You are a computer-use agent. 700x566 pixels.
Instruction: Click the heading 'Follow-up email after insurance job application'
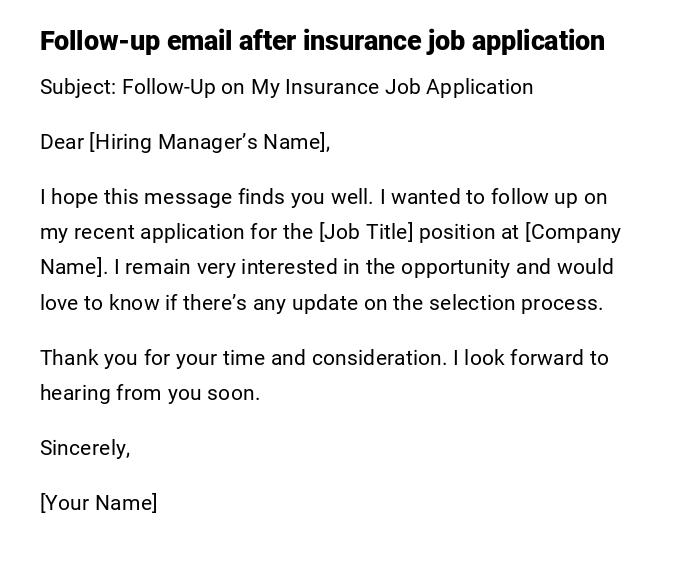click(322, 41)
